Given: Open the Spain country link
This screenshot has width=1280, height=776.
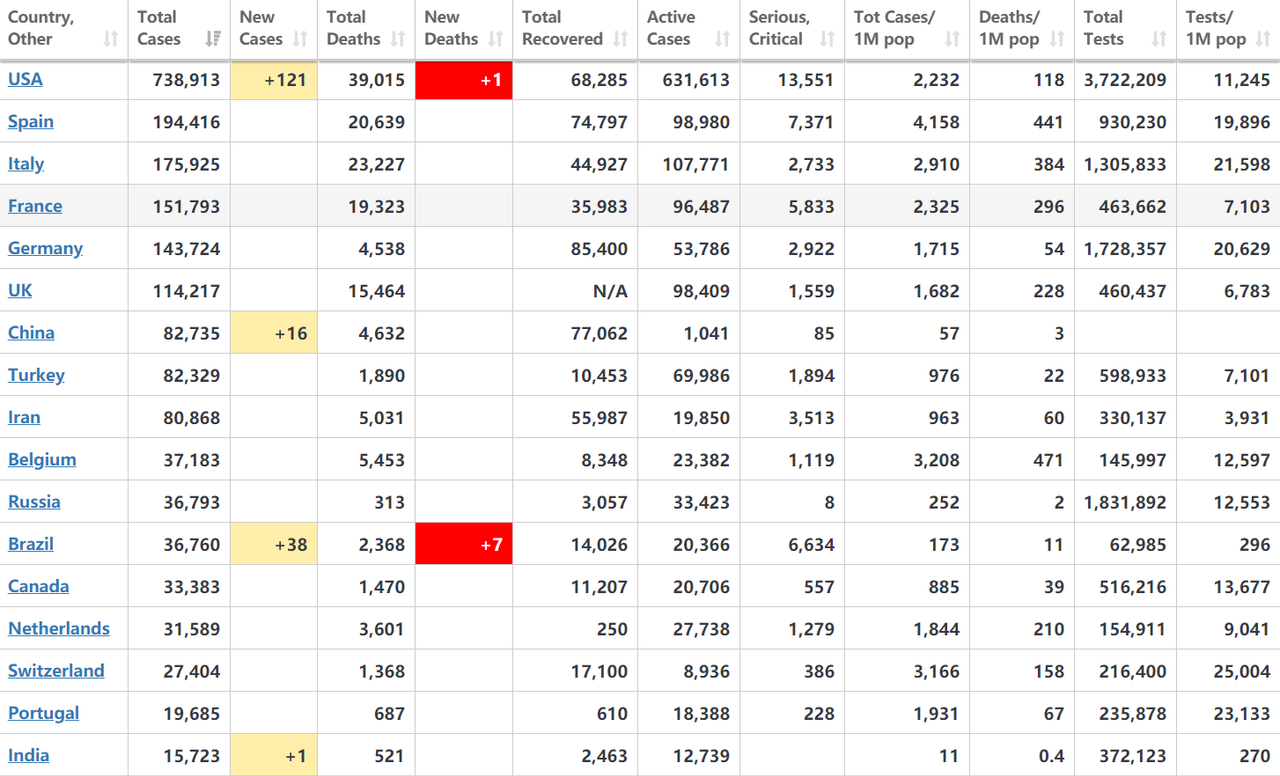Looking at the screenshot, I should point(31,121).
